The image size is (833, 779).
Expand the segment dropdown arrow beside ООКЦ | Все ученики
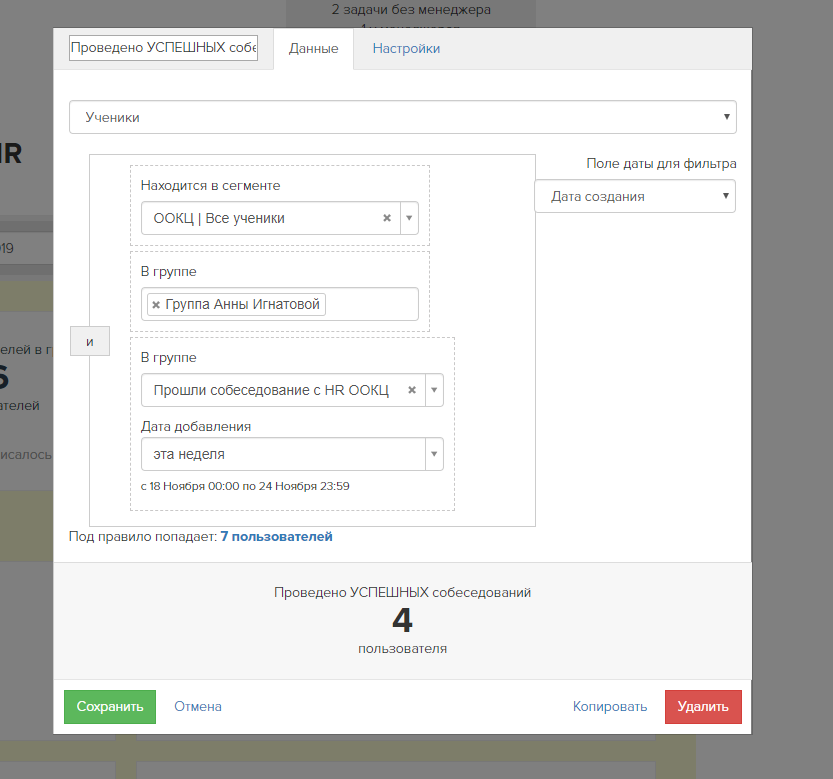(x=409, y=218)
